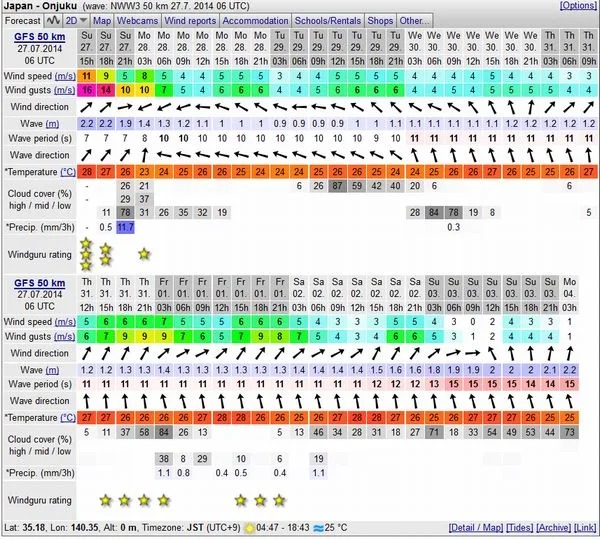
Task: Click the upper star in the Su 27 18h rating column
Action: point(106,249)
